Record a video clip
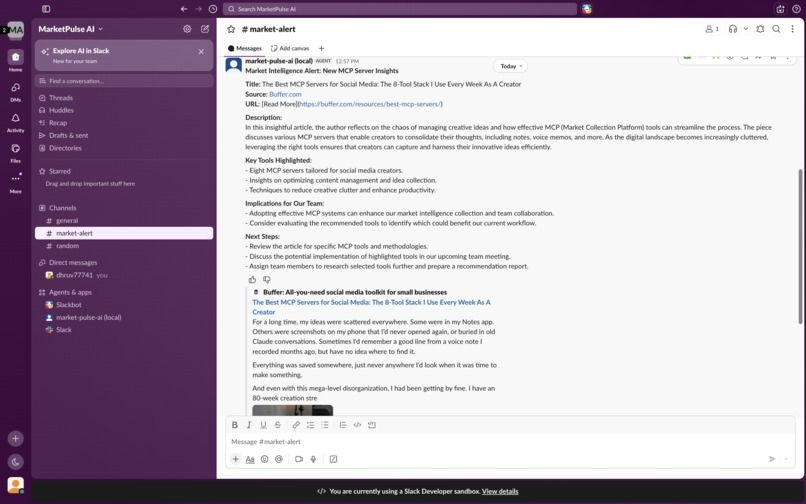Viewport: 806px width, 504px height. (x=299, y=459)
